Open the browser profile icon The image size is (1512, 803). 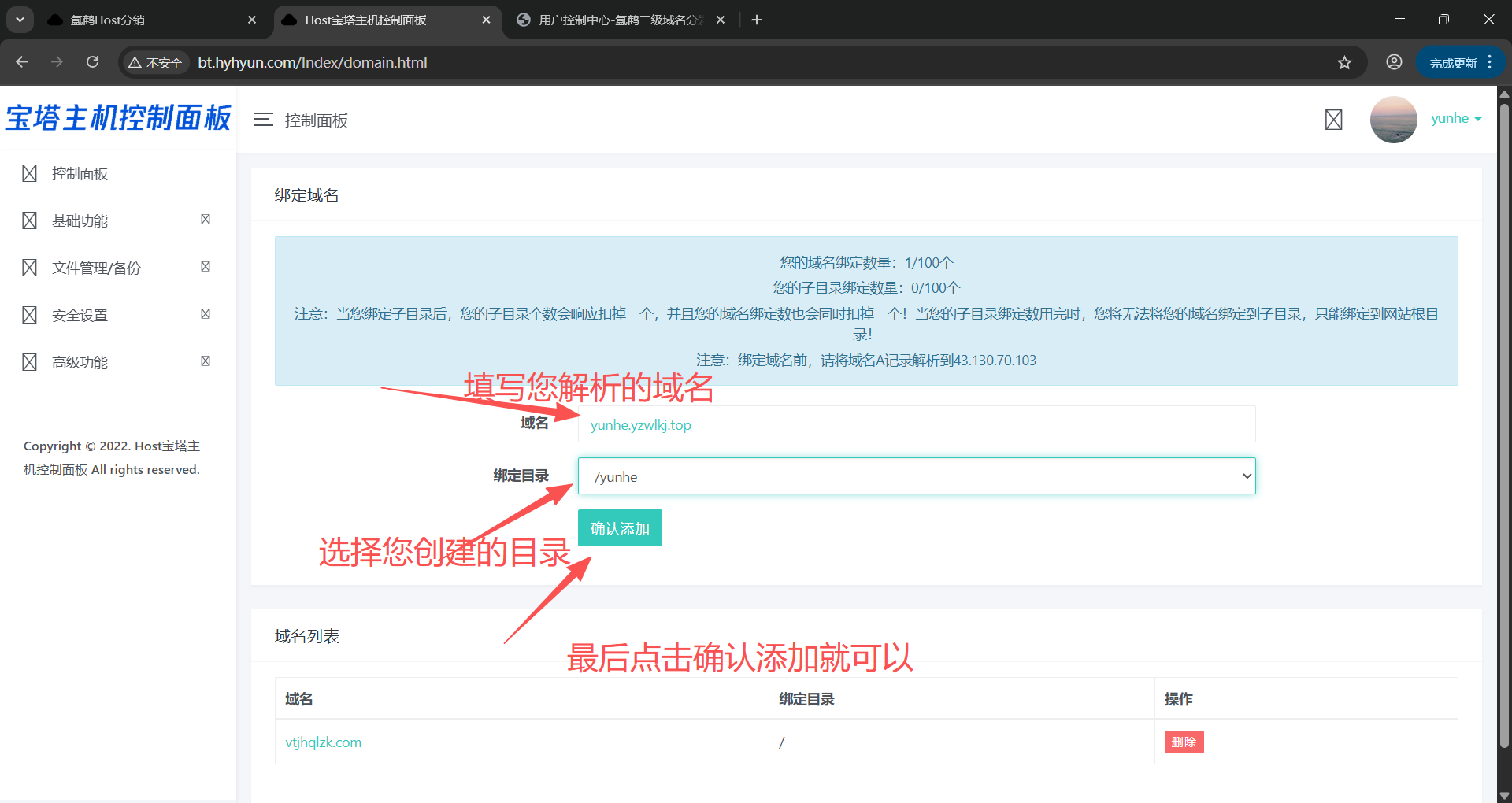(1394, 62)
